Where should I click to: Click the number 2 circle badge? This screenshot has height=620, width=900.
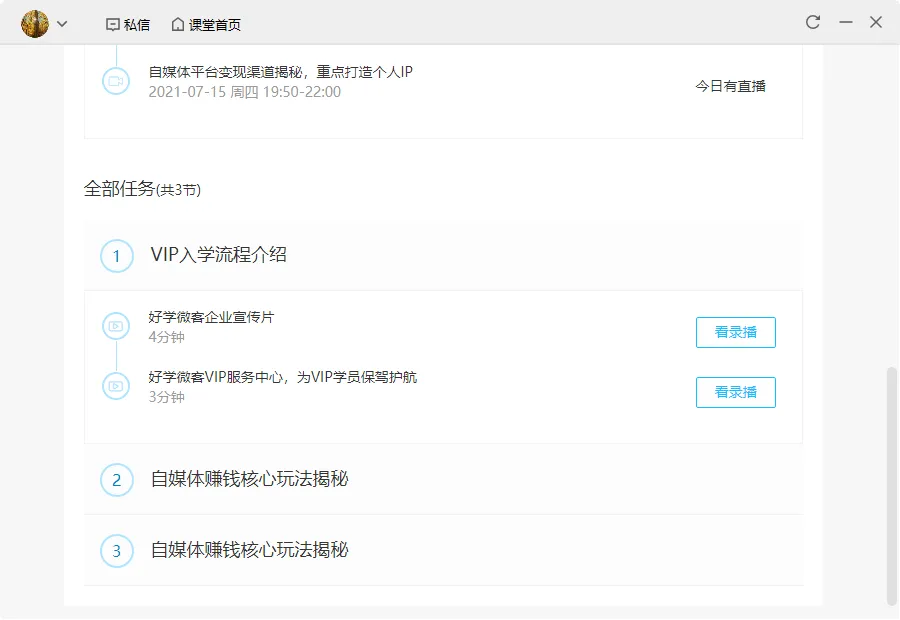point(117,480)
